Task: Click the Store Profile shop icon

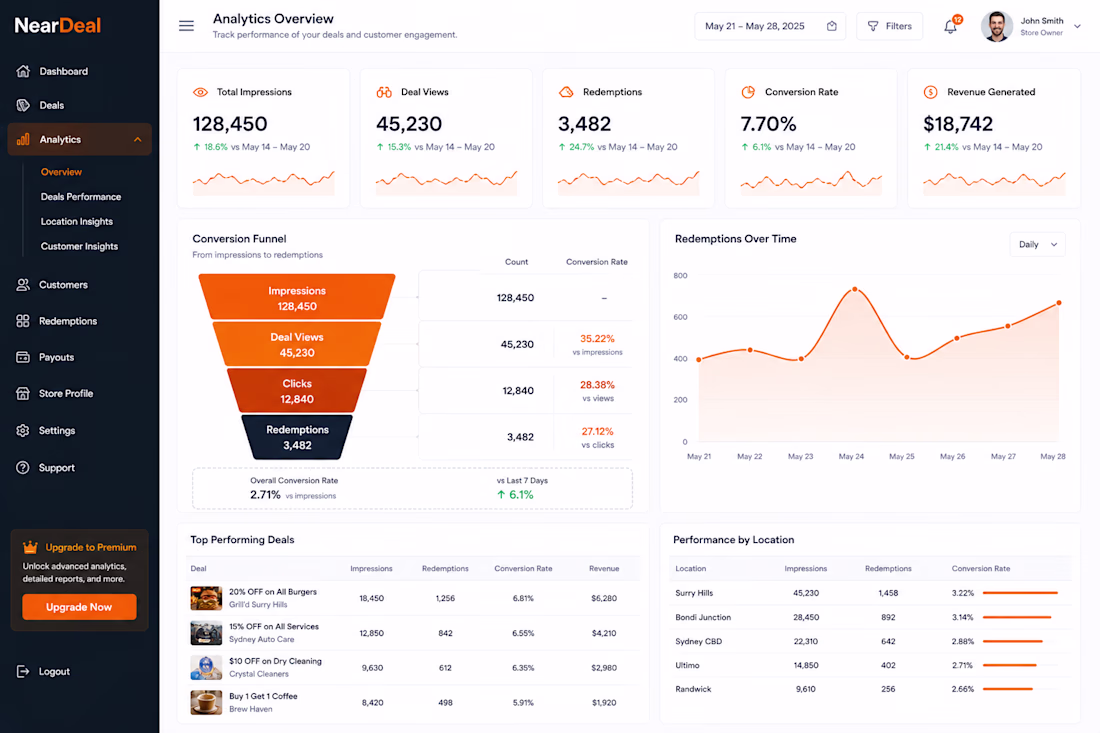Action: click(23, 394)
